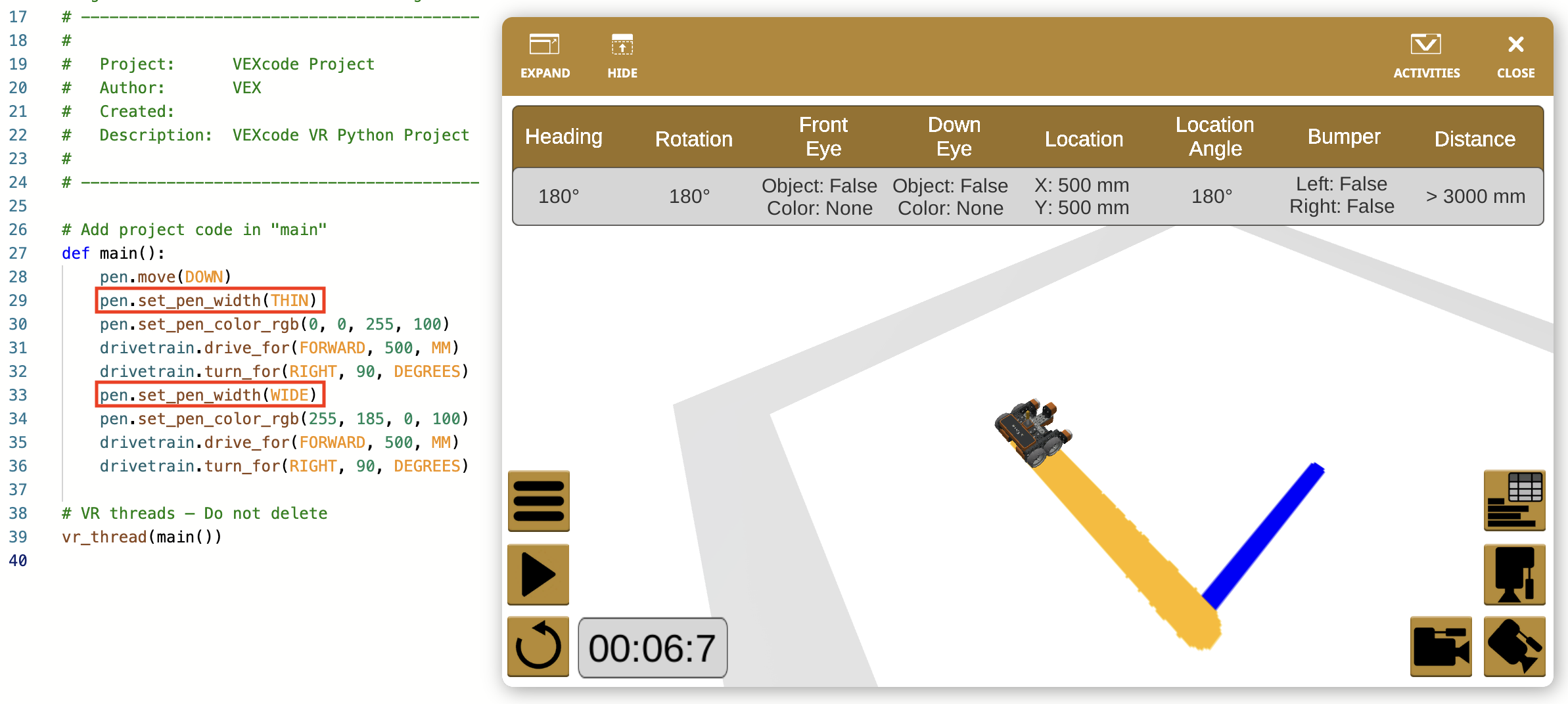Click the Front Eye sensor cell

(819, 196)
